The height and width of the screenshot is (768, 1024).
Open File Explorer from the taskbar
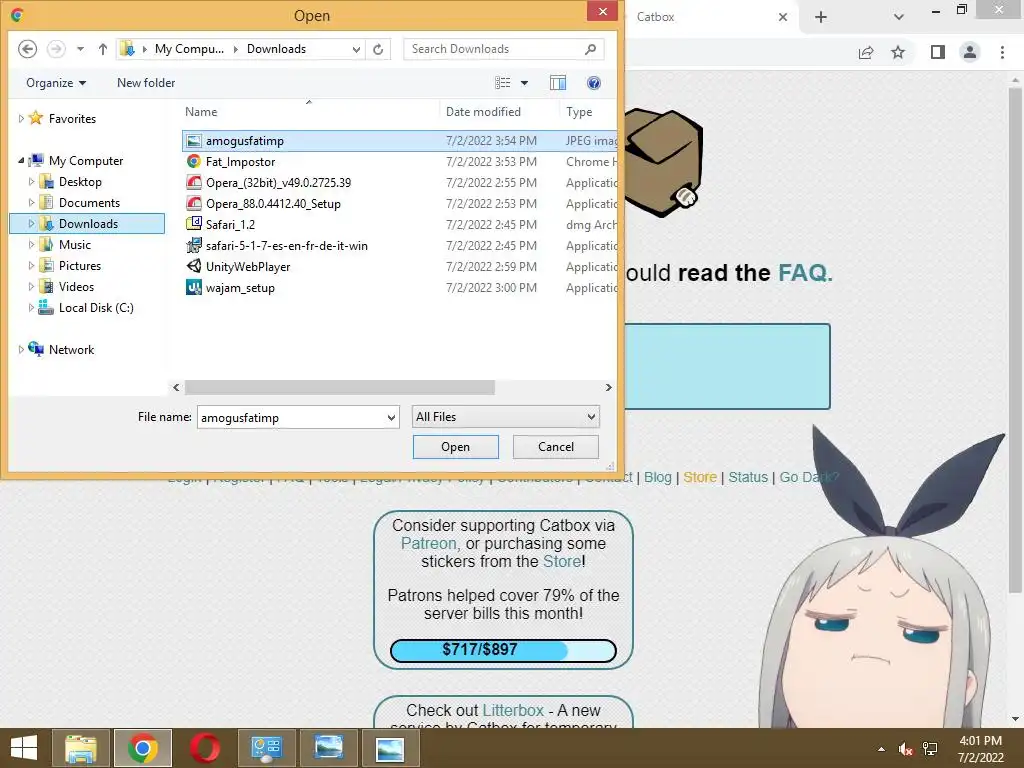coord(81,748)
